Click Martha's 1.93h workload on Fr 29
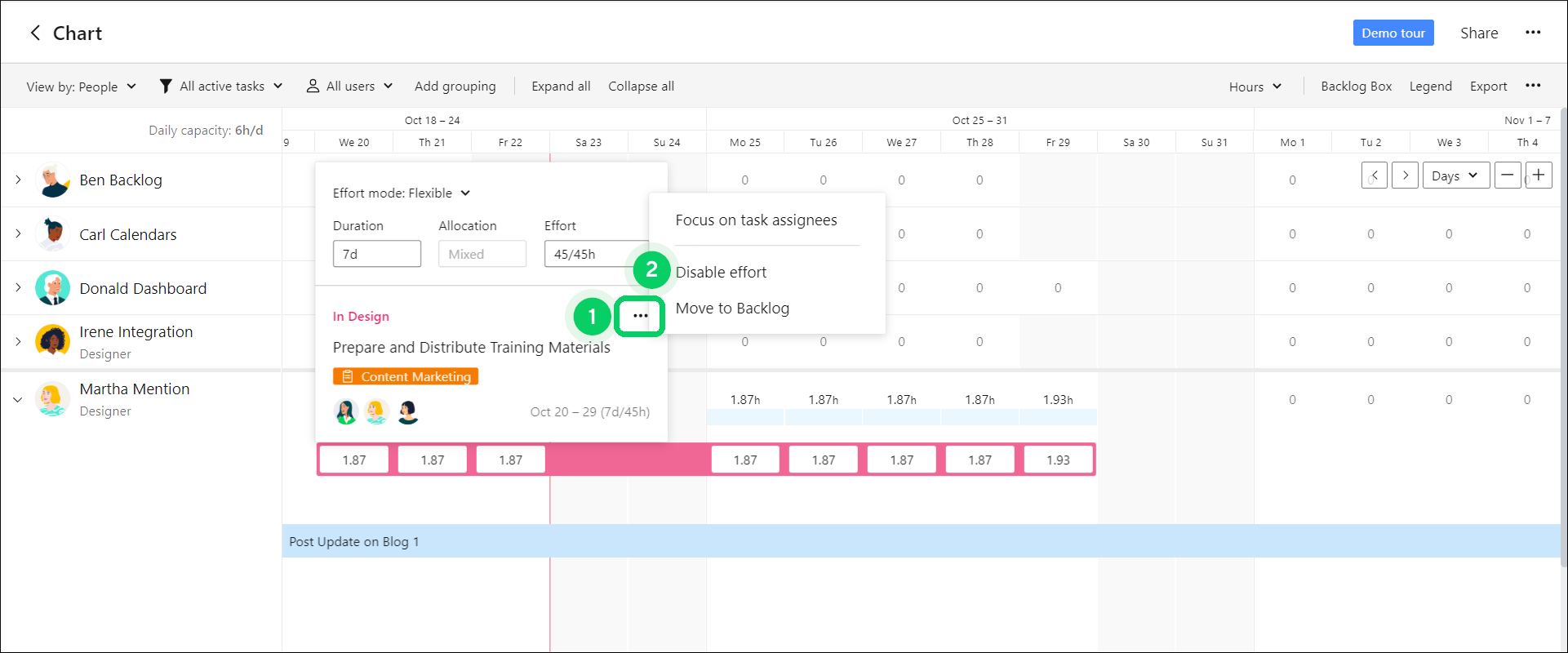This screenshot has height=653, width=1568. point(1058,400)
